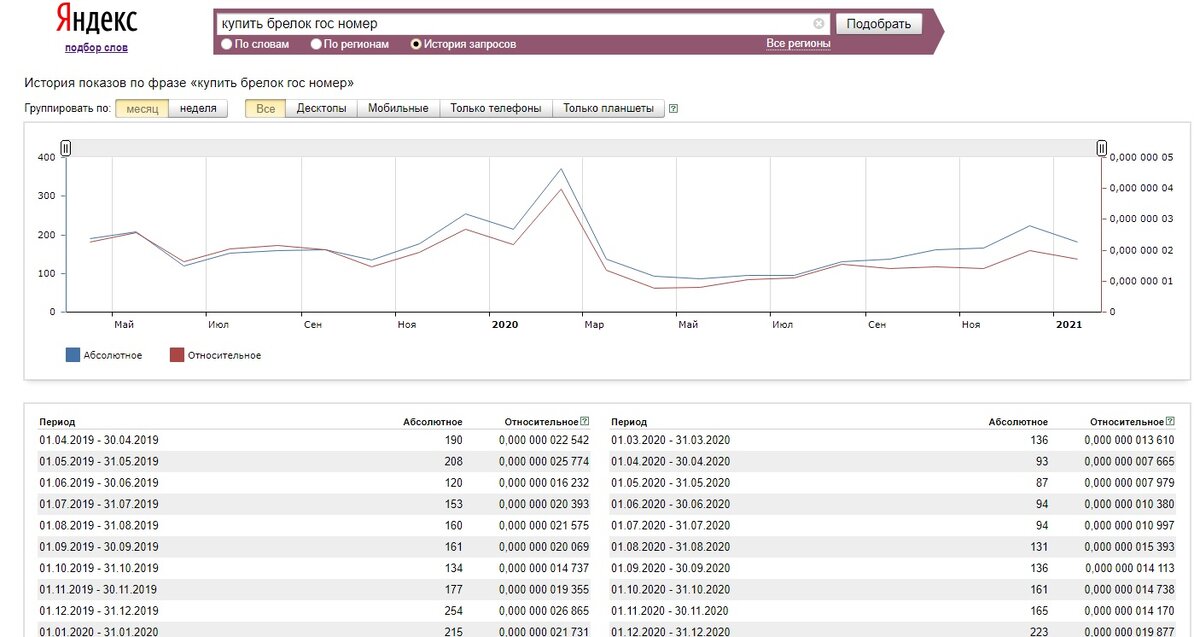Image resolution: width=1200 pixels, height=637 pixels.
Task: Grab the chart range end handle
Action: point(1102,148)
